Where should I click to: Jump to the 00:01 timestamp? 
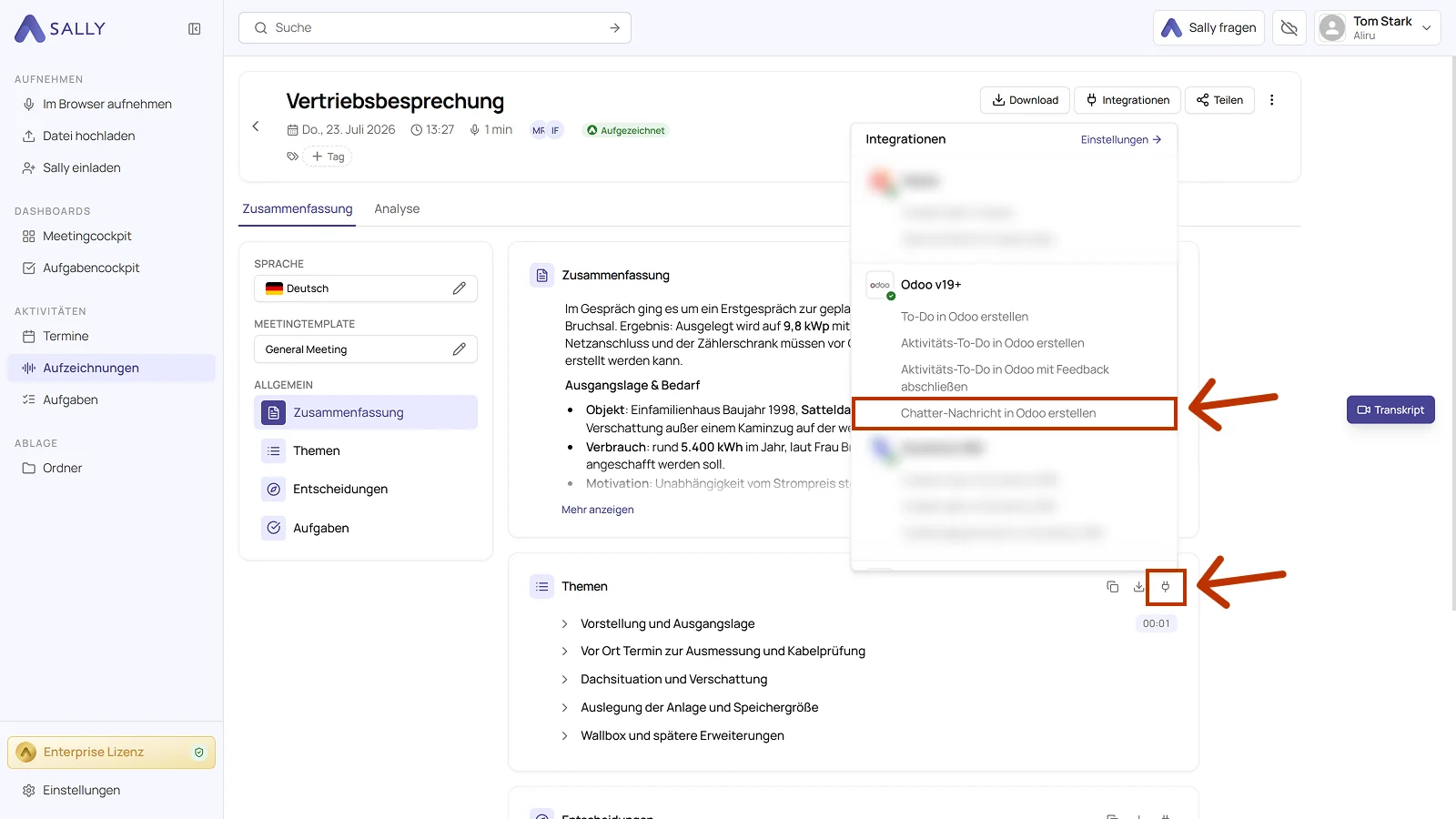tap(1157, 624)
